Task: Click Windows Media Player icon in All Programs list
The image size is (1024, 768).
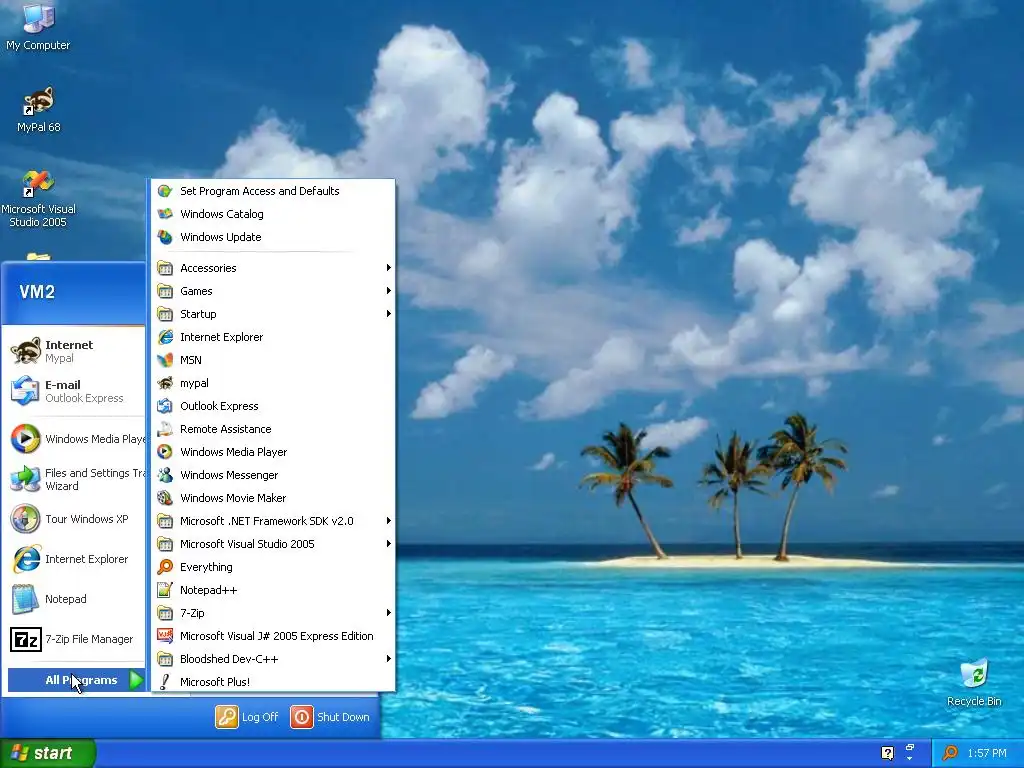Action: [x=165, y=452]
